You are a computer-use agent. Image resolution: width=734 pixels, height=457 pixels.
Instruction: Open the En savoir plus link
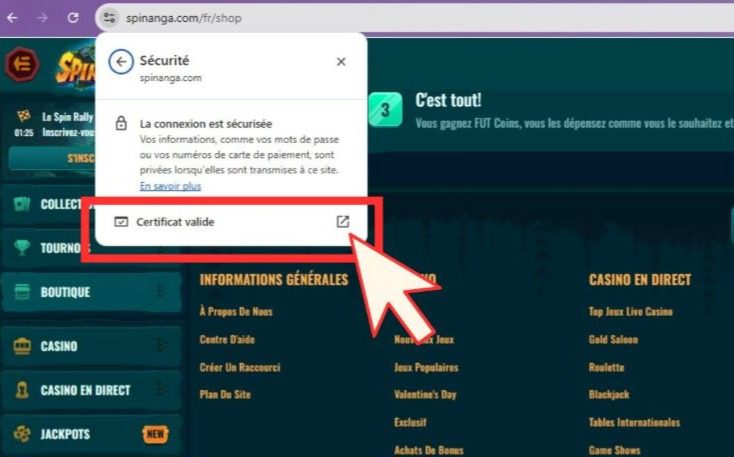170,186
